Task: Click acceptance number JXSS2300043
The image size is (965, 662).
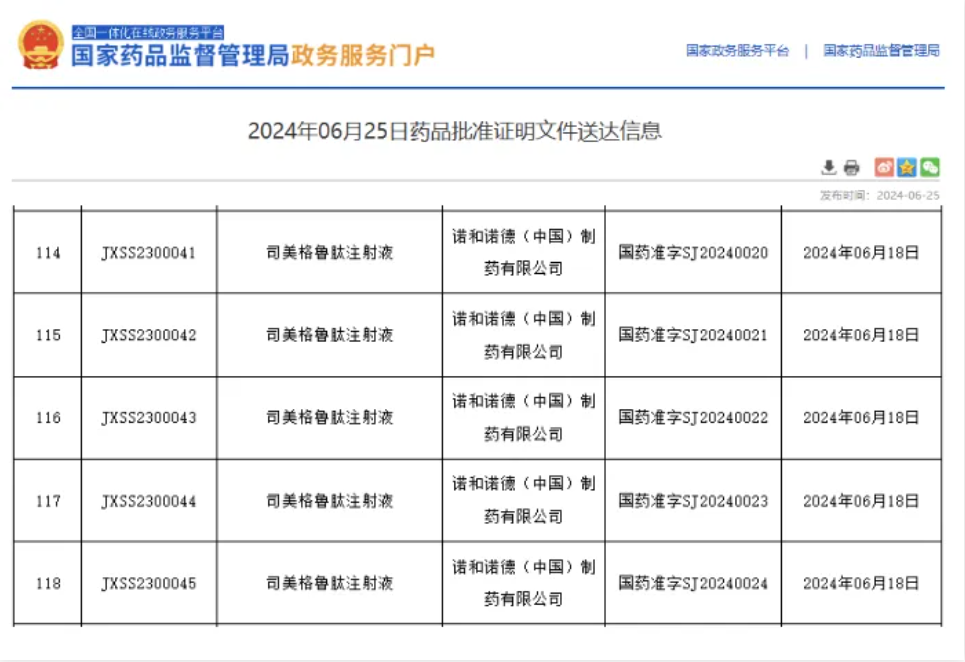Action: pos(149,418)
